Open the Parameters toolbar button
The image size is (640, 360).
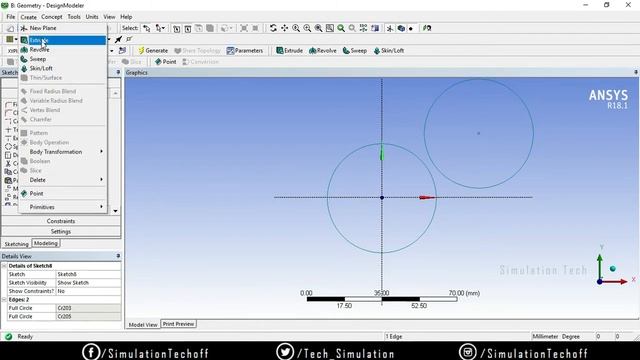[245, 51]
